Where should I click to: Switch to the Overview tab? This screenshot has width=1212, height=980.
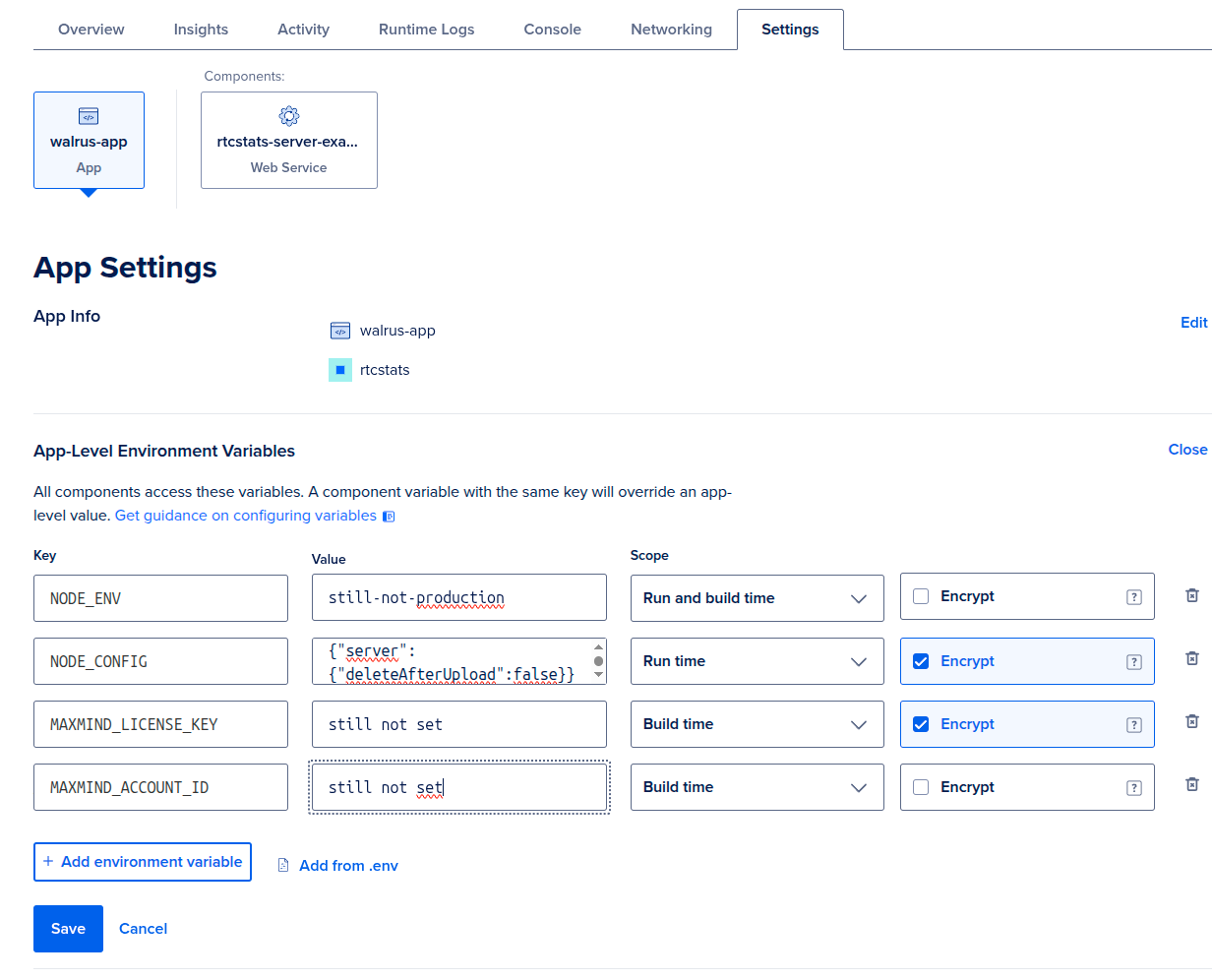(x=91, y=30)
